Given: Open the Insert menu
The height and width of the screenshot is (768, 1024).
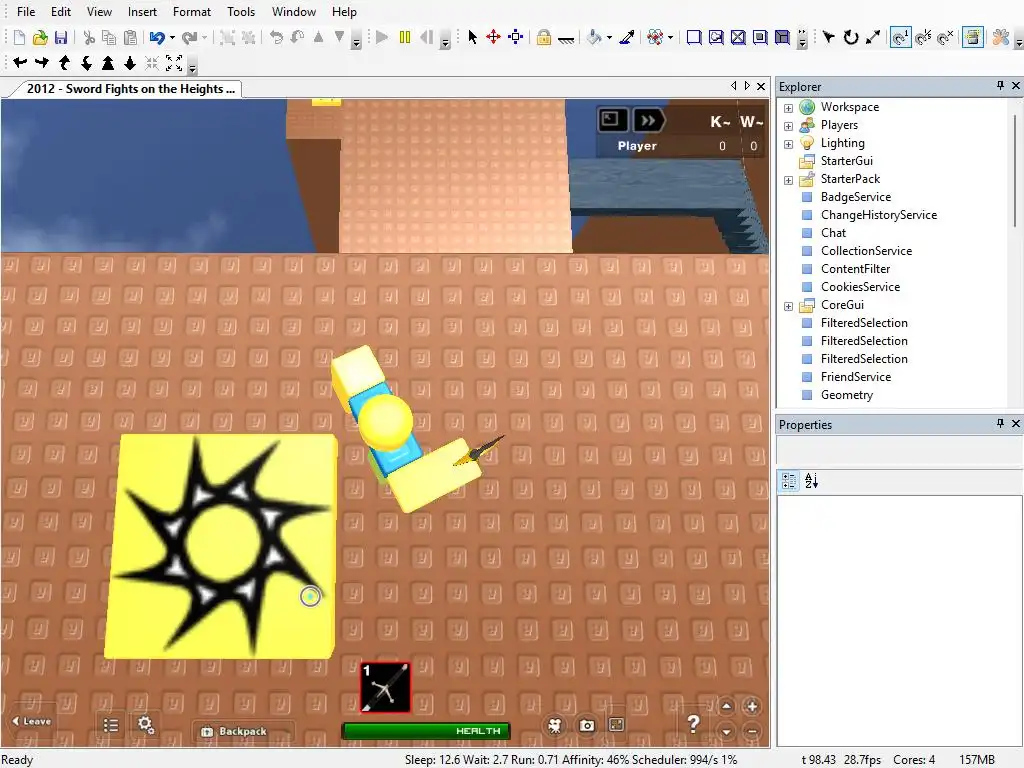Looking at the screenshot, I should pyautogui.click(x=142, y=12).
